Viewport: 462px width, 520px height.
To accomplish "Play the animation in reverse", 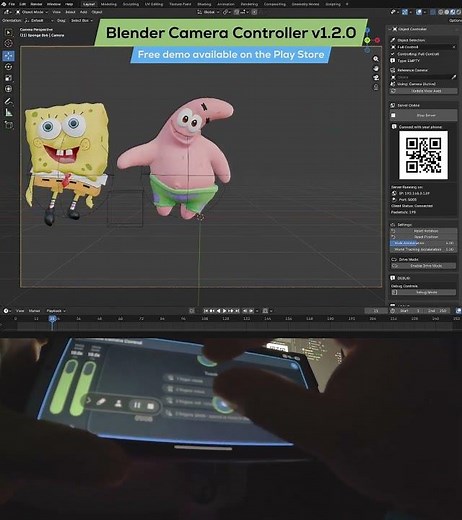I will (x=219, y=311).
